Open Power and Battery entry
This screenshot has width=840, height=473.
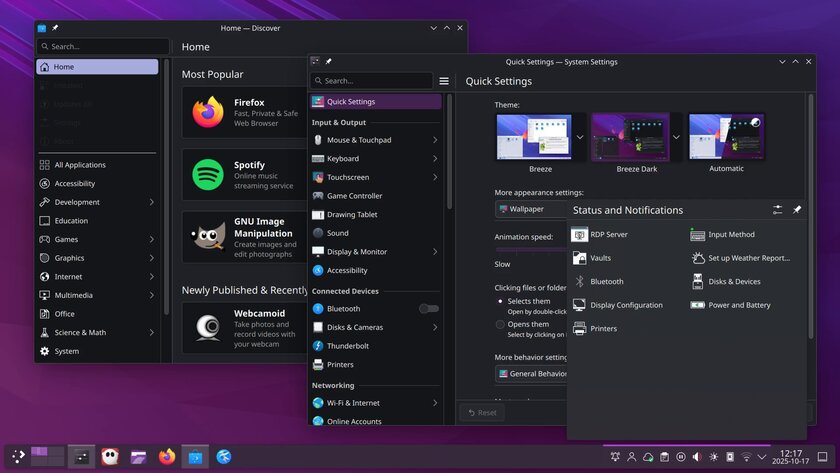pyautogui.click(x=738, y=305)
